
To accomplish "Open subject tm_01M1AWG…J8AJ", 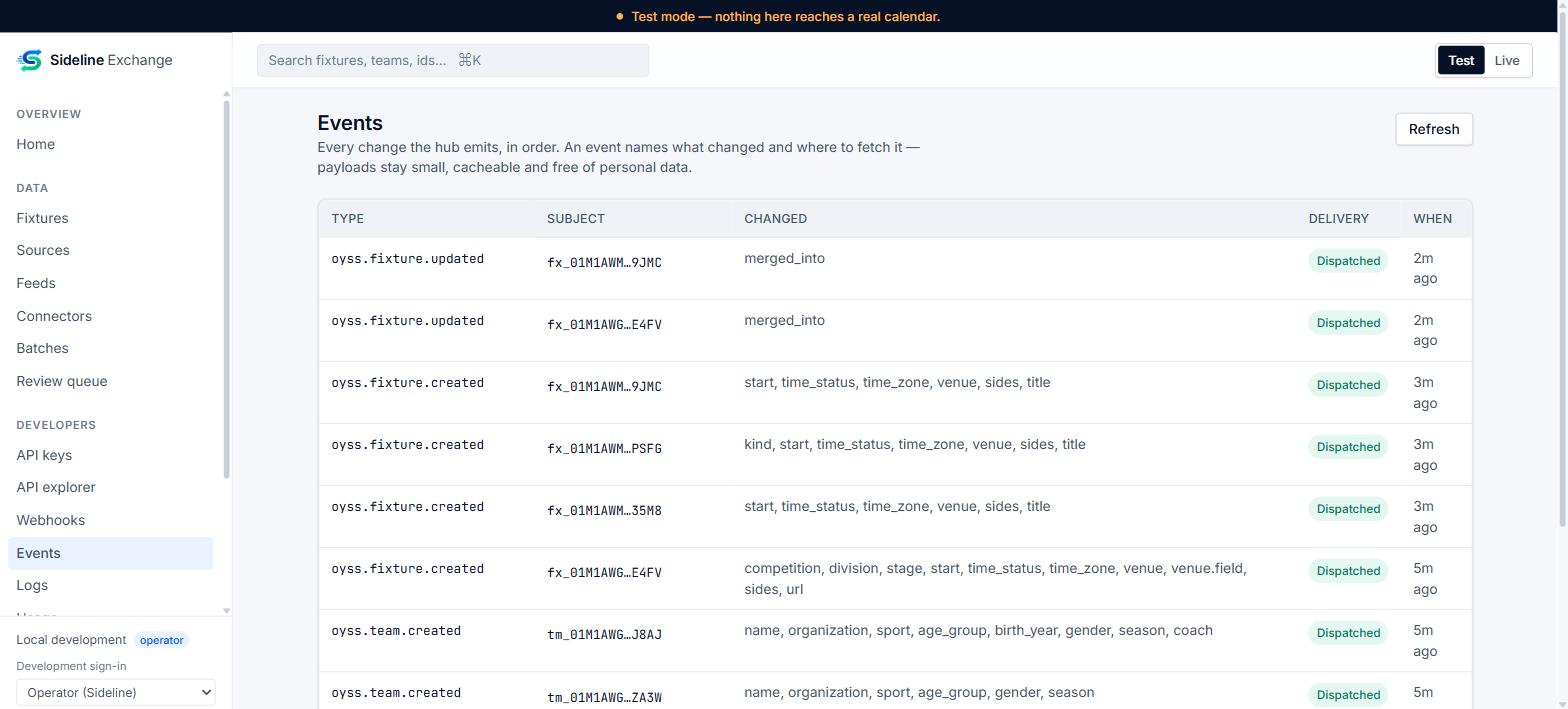I will point(604,634).
